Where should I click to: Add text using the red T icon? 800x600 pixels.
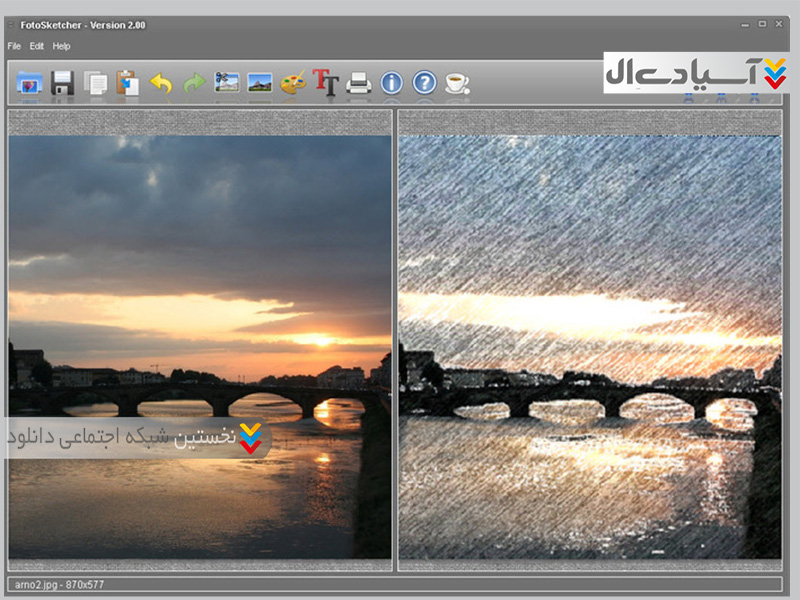(325, 83)
